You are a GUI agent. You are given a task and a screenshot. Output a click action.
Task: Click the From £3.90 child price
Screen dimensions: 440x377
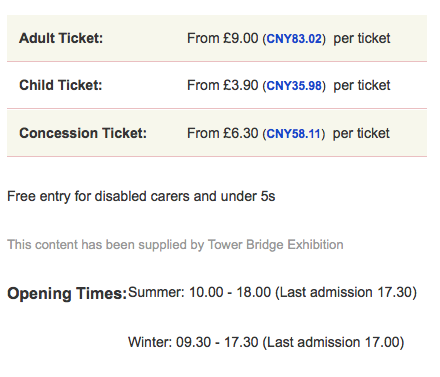coord(222,85)
